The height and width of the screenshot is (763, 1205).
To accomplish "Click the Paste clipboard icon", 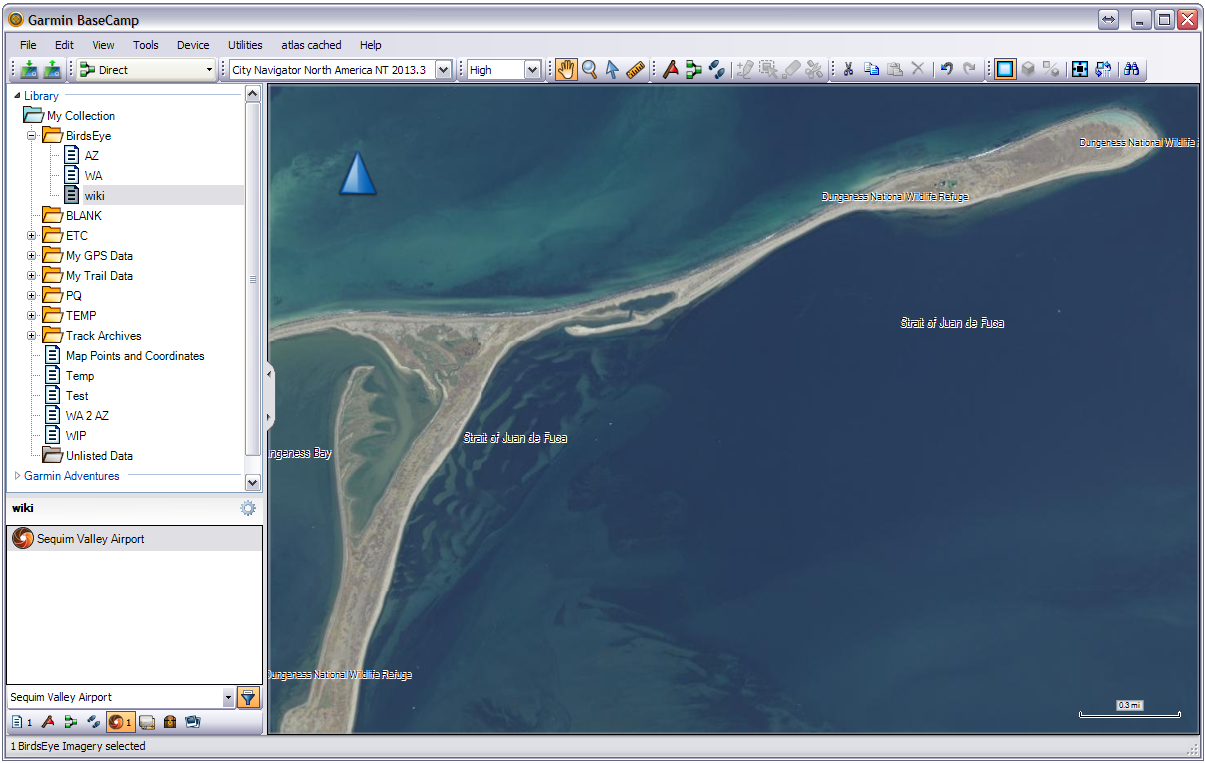I will pos(895,70).
